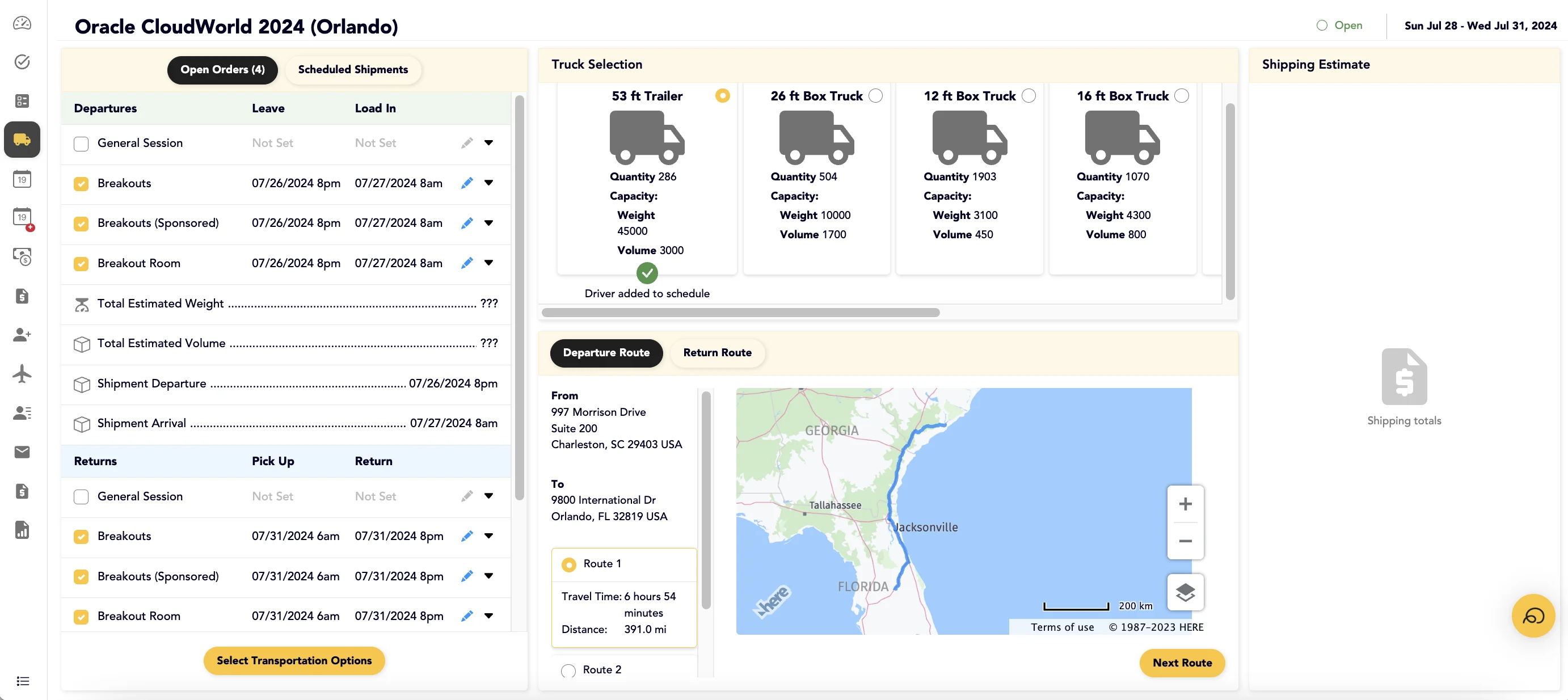Expand returns General Session row arrow

point(488,496)
